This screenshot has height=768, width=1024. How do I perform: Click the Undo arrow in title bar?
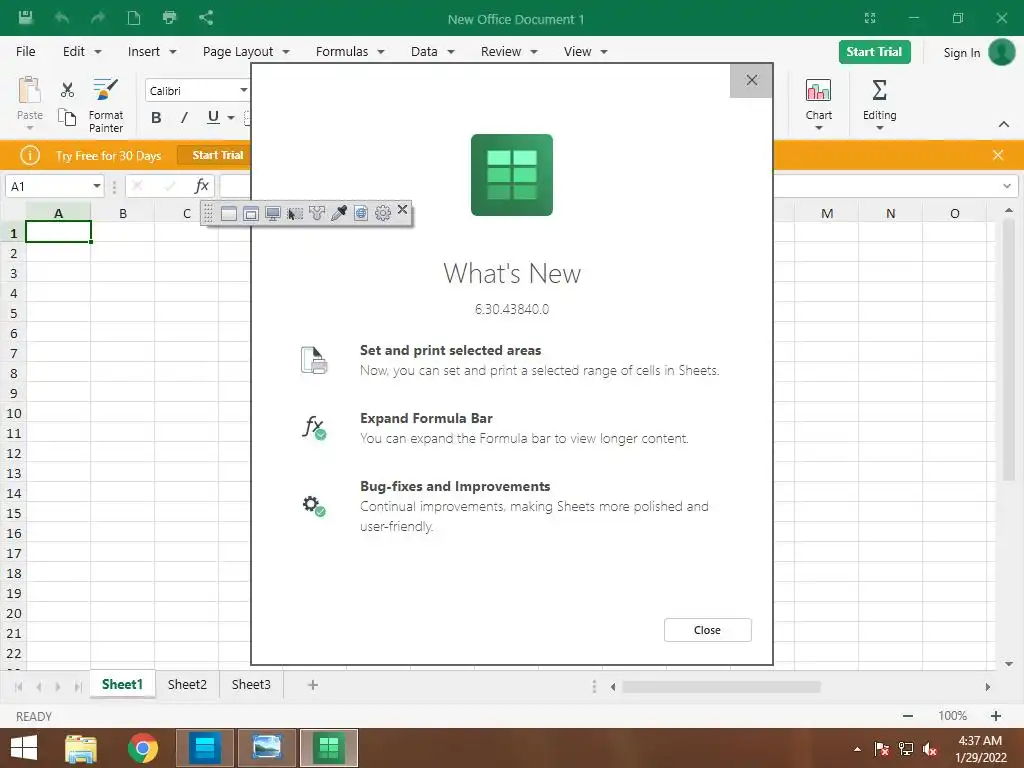click(62, 18)
